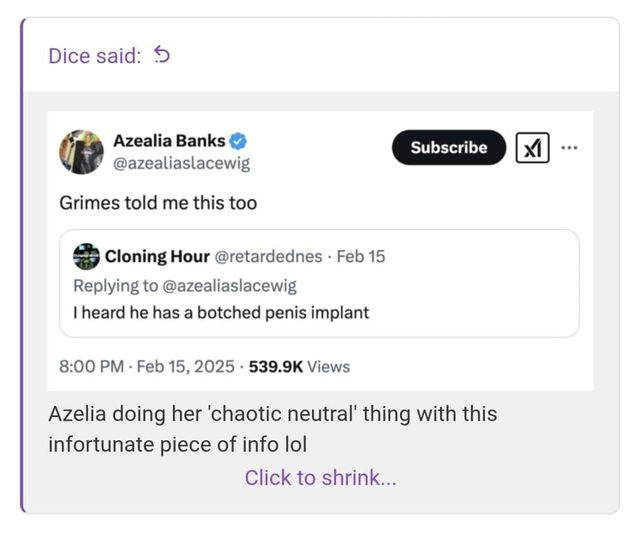Viewport: 640px width, 535px height.
Task: Click the Azealia Banks display name
Action: click(169, 141)
